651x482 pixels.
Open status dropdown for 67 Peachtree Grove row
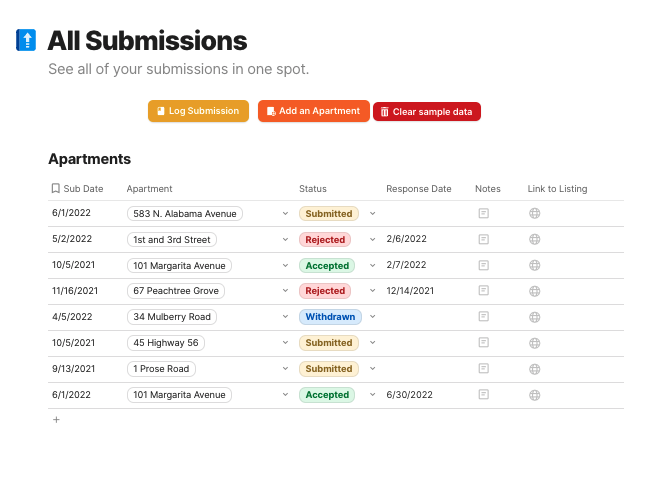pos(373,291)
